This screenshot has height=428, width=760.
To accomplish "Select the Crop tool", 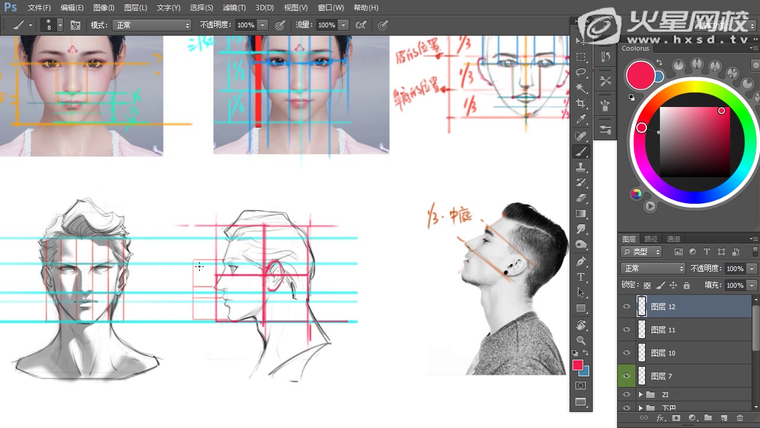I will click(x=580, y=103).
